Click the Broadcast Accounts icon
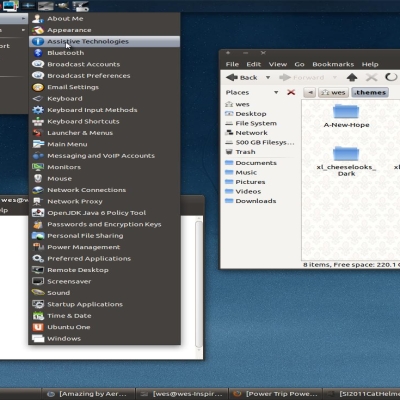The image size is (400, 400). click(38, 64)
